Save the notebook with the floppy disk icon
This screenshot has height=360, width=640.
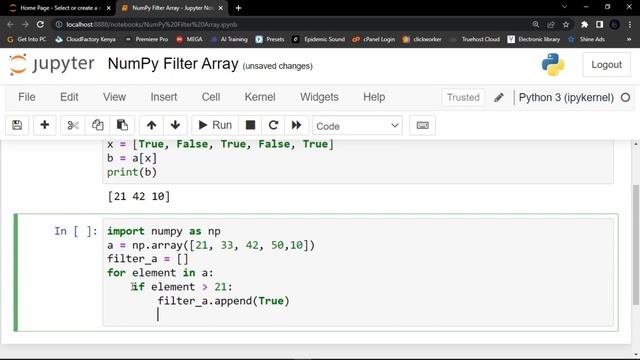(x=17, y=125)
